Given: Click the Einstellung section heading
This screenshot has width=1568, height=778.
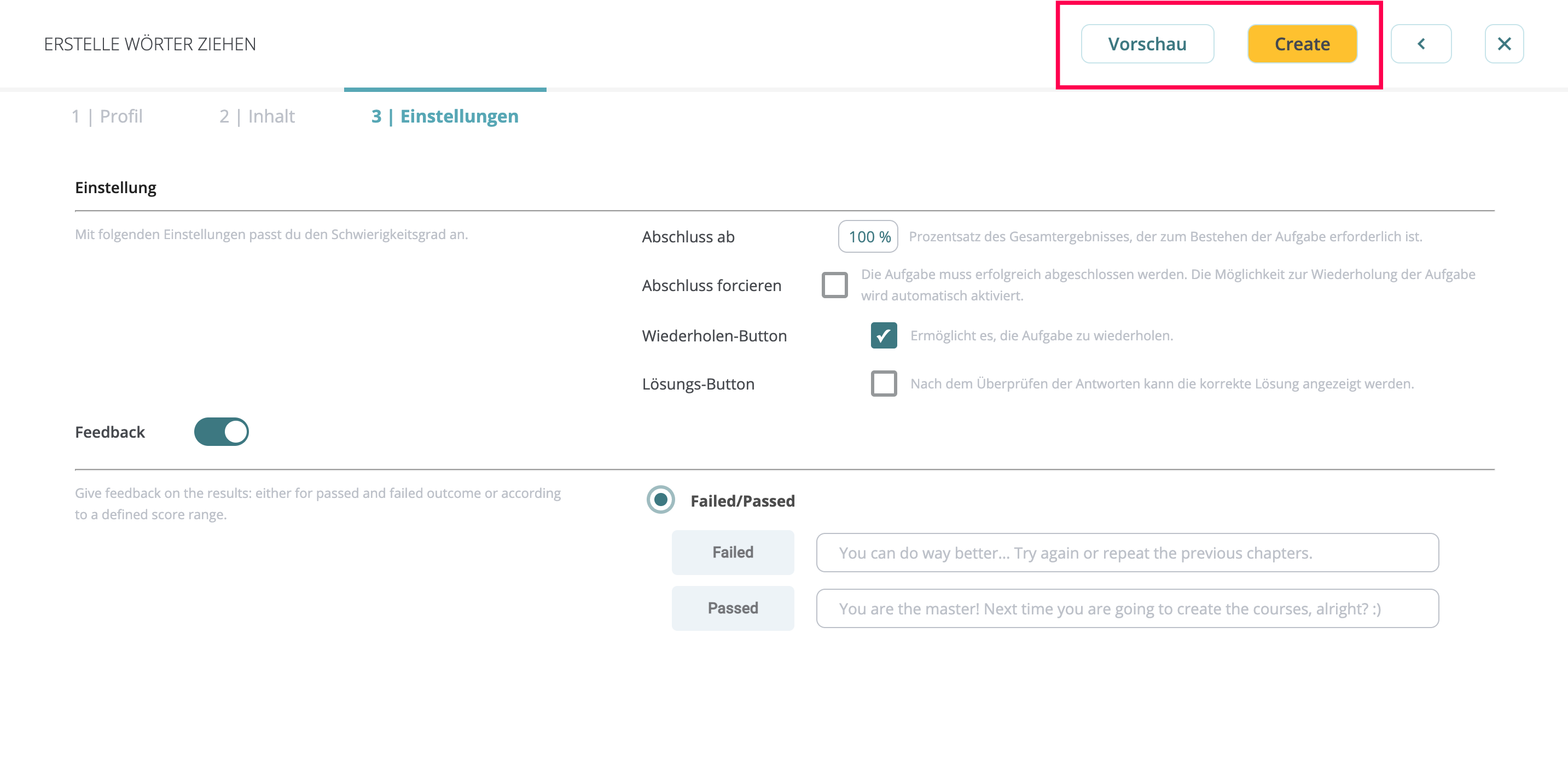Looking at the screenshot, I should [x=115, y=188].
